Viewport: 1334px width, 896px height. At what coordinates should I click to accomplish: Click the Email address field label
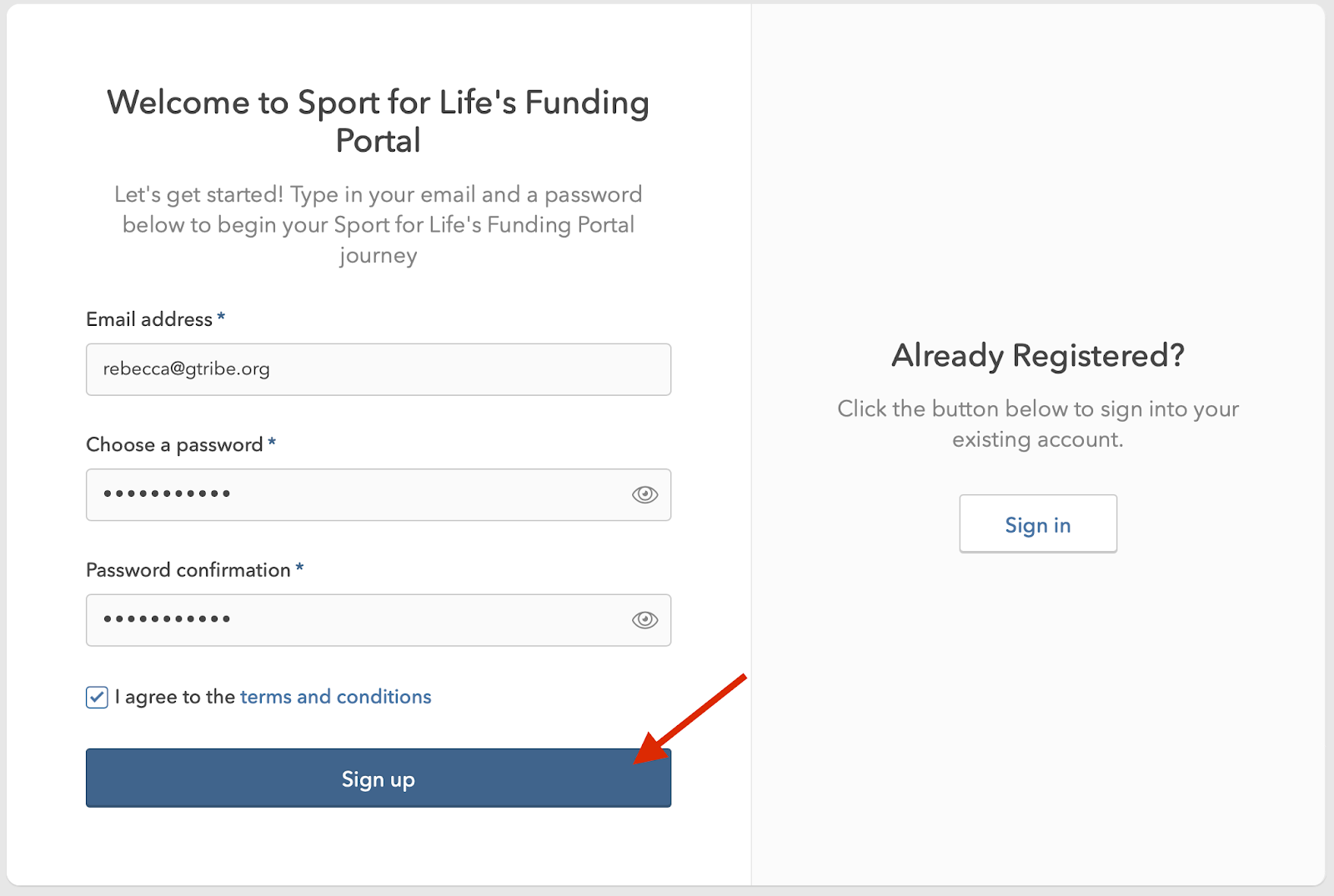click(x=149, y=319)
